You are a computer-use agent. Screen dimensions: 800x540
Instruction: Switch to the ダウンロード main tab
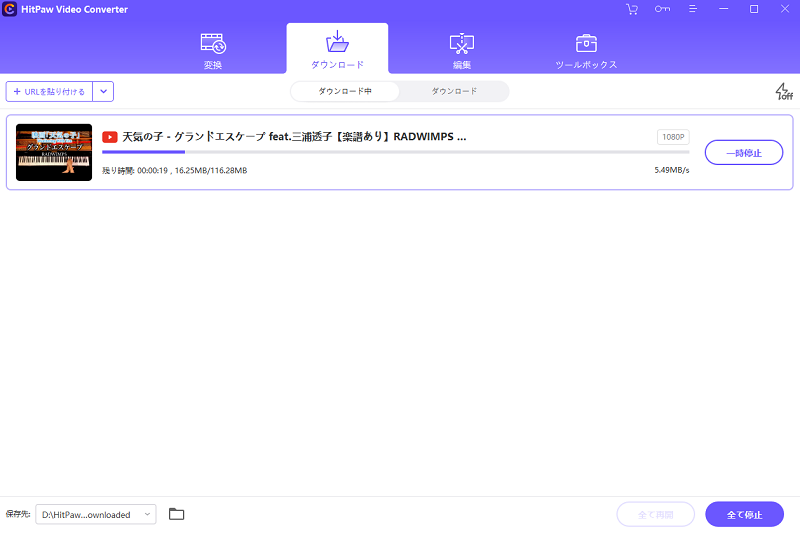[337, 50]
